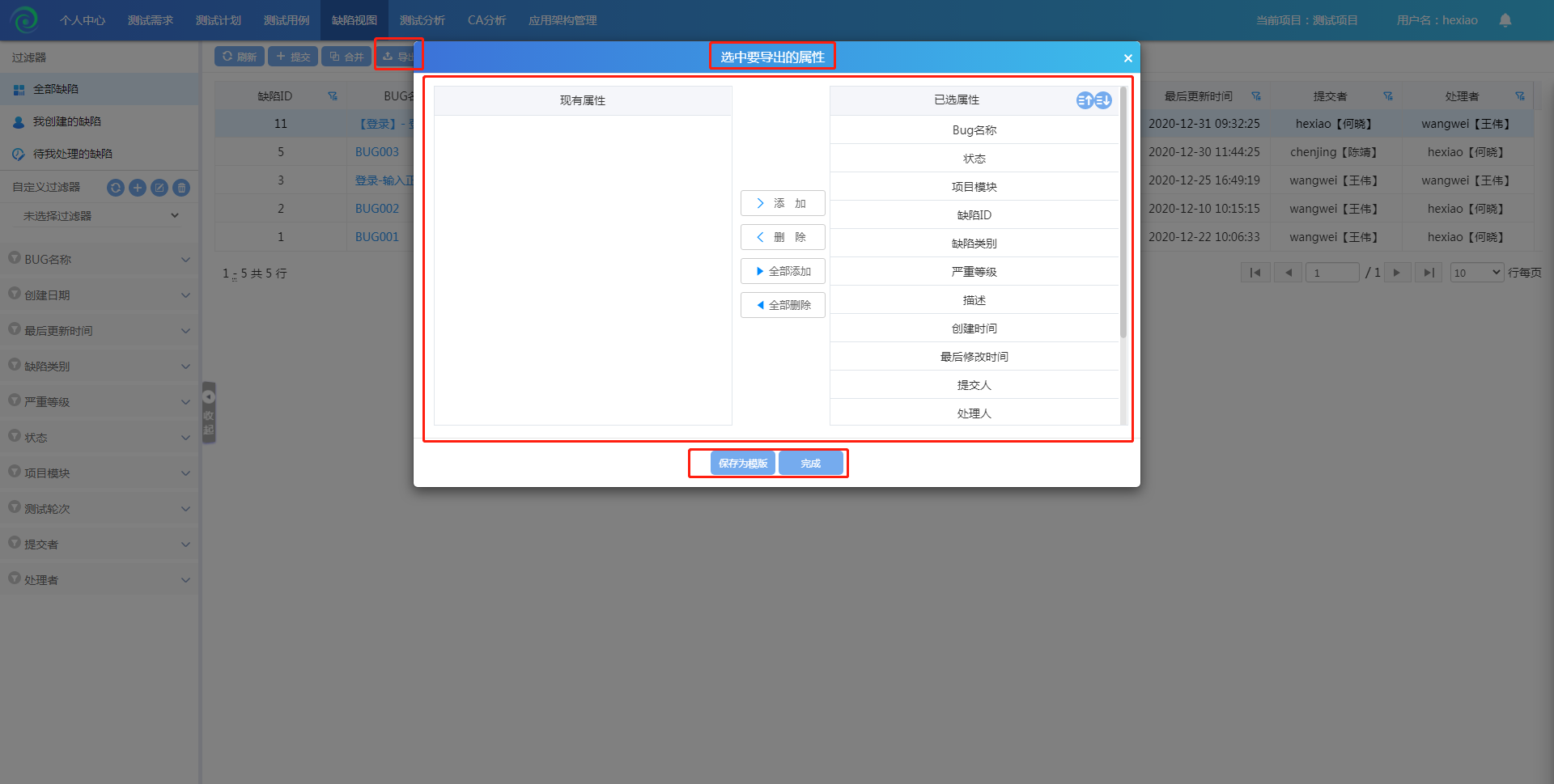The image size is (1554, 784).
Task: Expand the 状态 filter section
Action: click(x=100, y=438)
